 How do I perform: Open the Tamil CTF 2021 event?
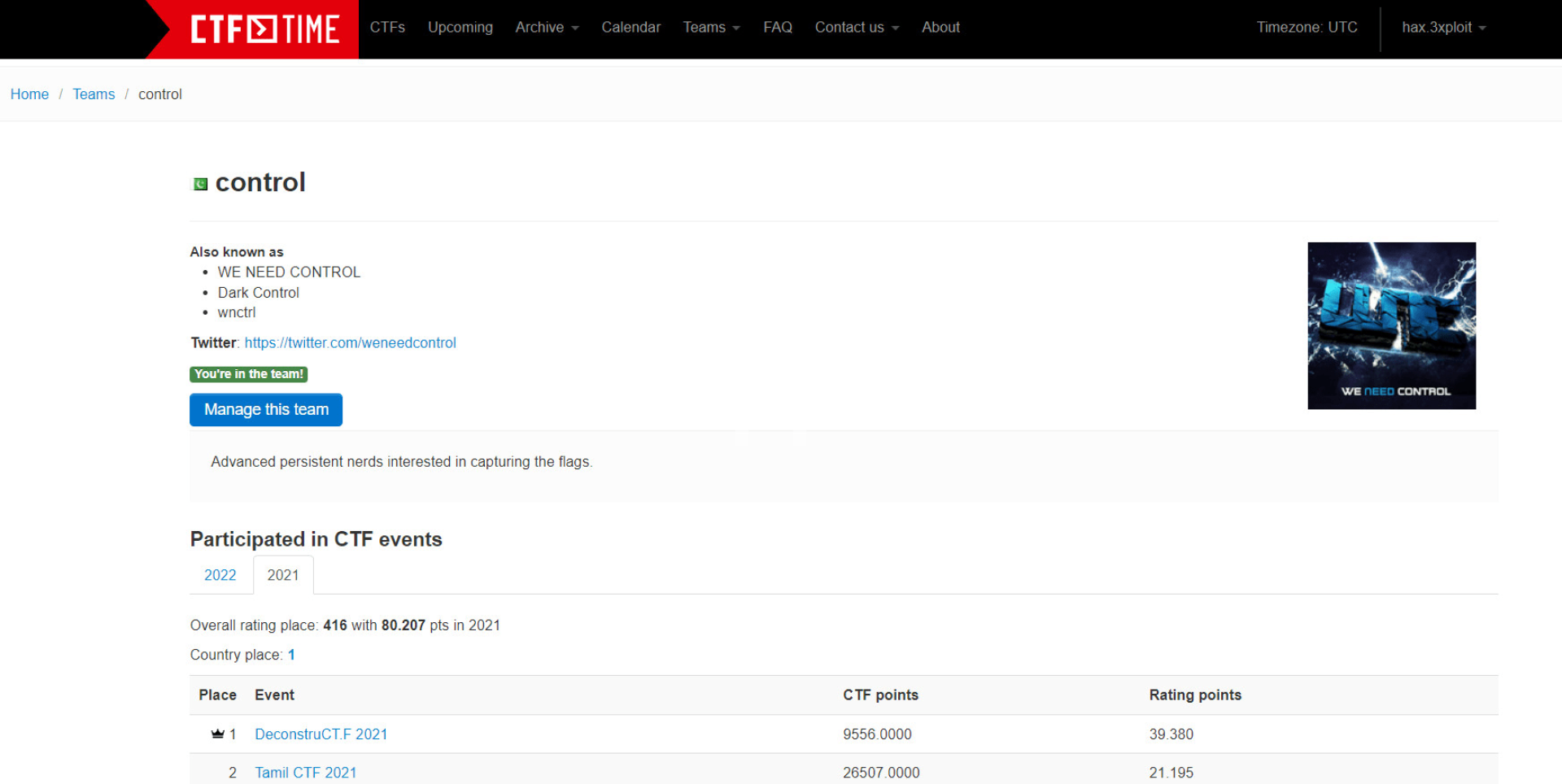click(x=305, y=773)
